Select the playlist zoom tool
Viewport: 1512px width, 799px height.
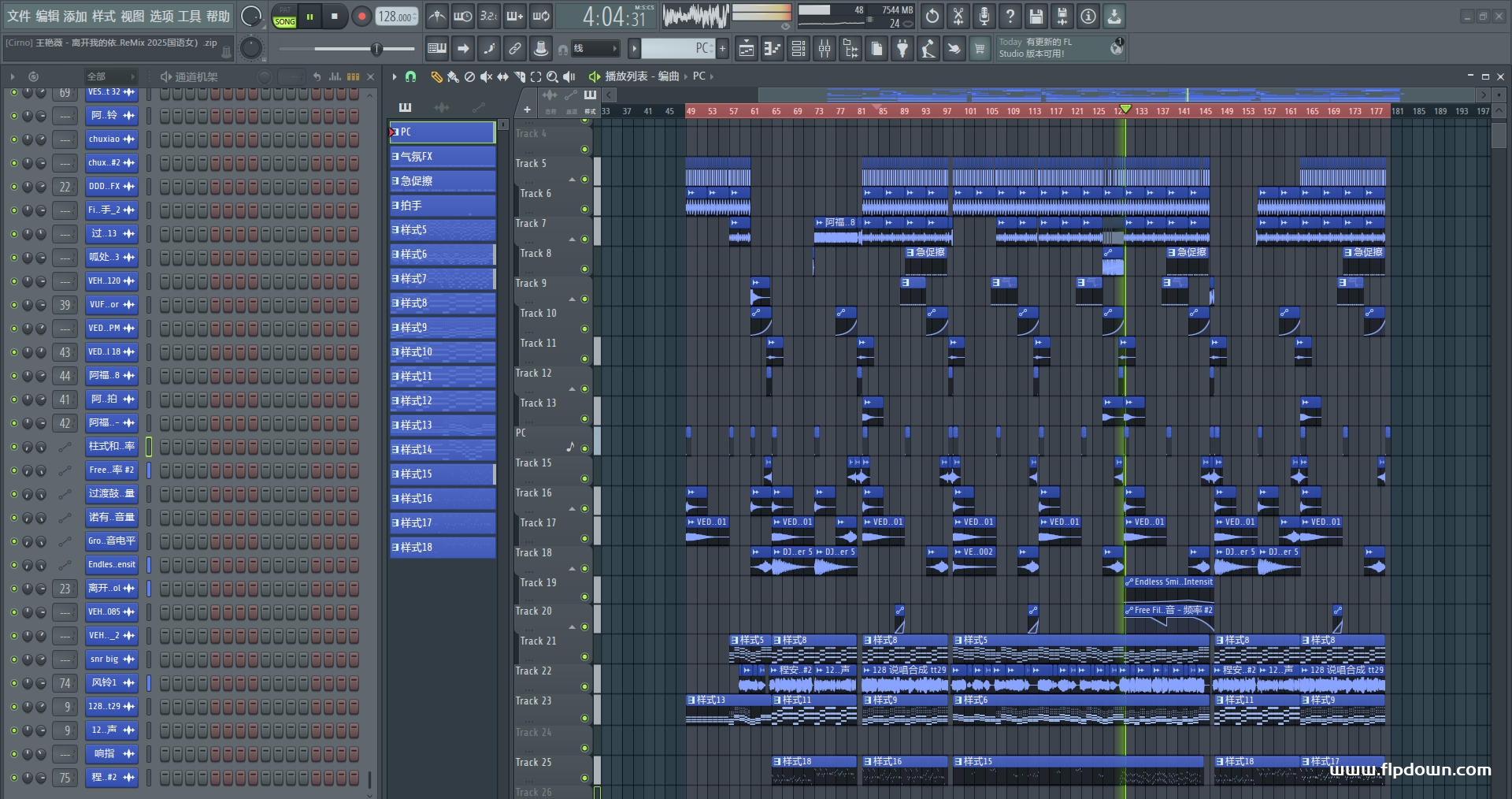pos(552,76)
